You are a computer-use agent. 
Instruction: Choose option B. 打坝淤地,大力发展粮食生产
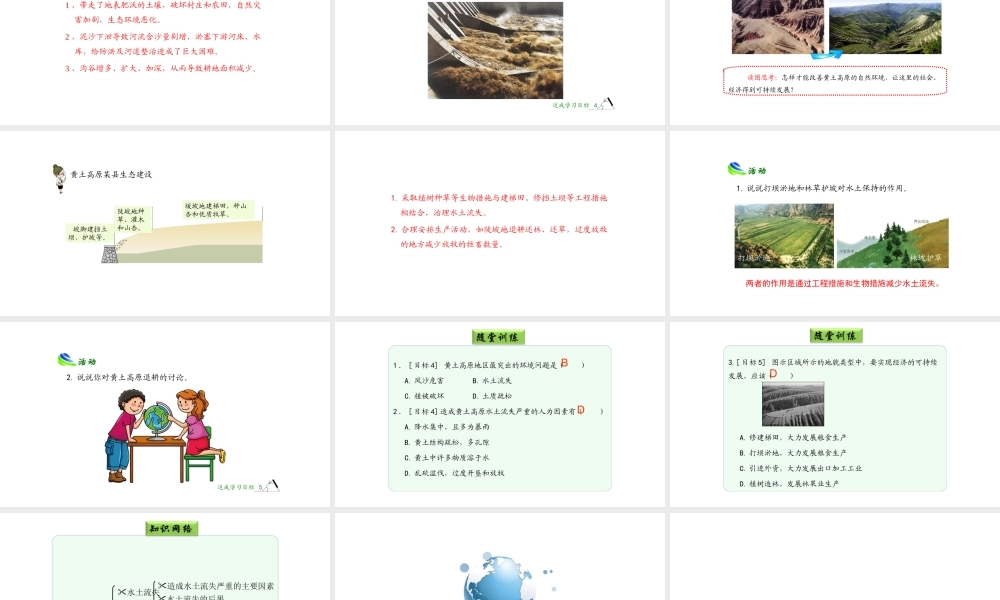793,453
